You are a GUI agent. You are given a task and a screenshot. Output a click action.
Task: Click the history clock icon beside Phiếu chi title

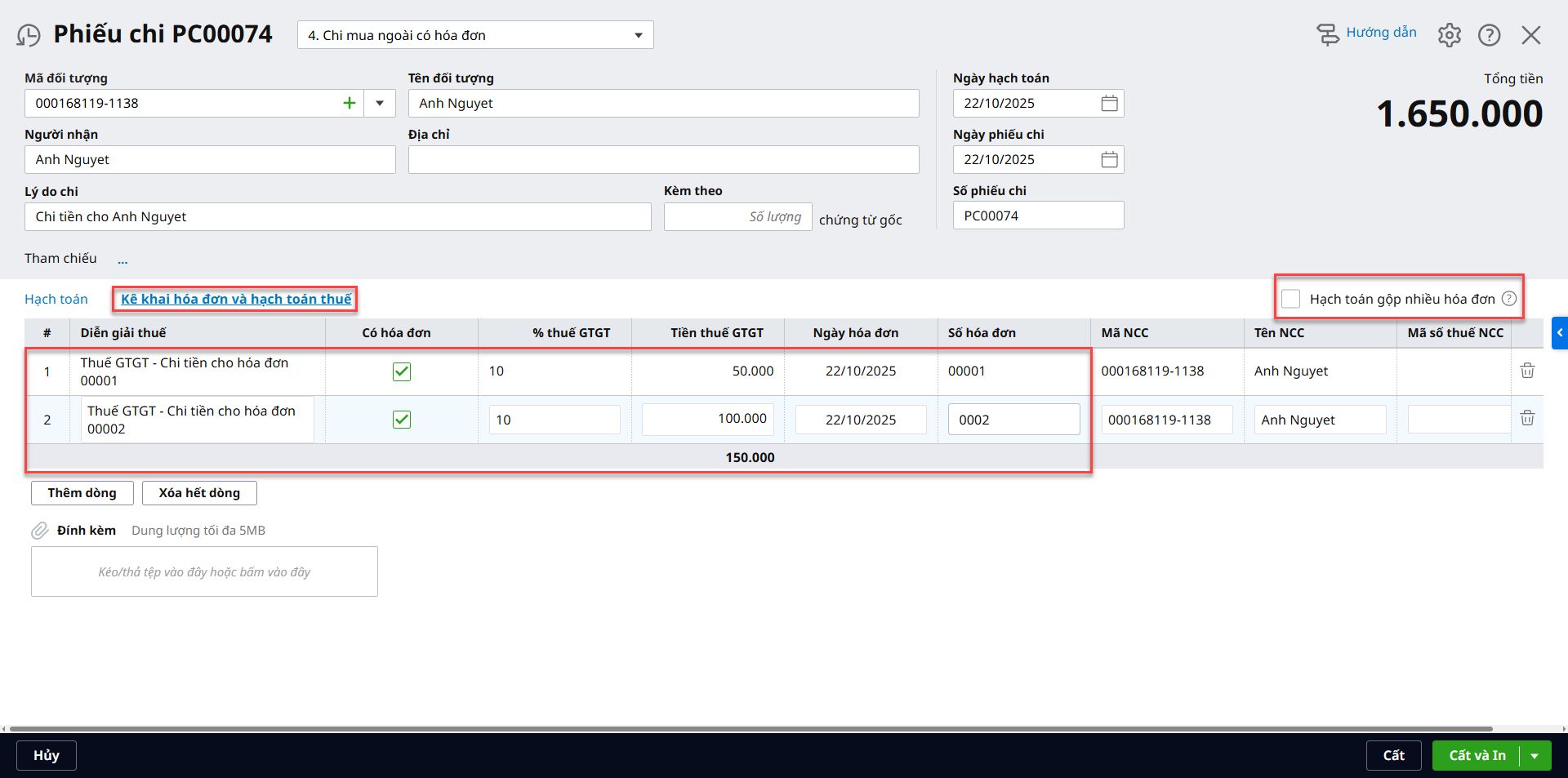pos(29,35)
